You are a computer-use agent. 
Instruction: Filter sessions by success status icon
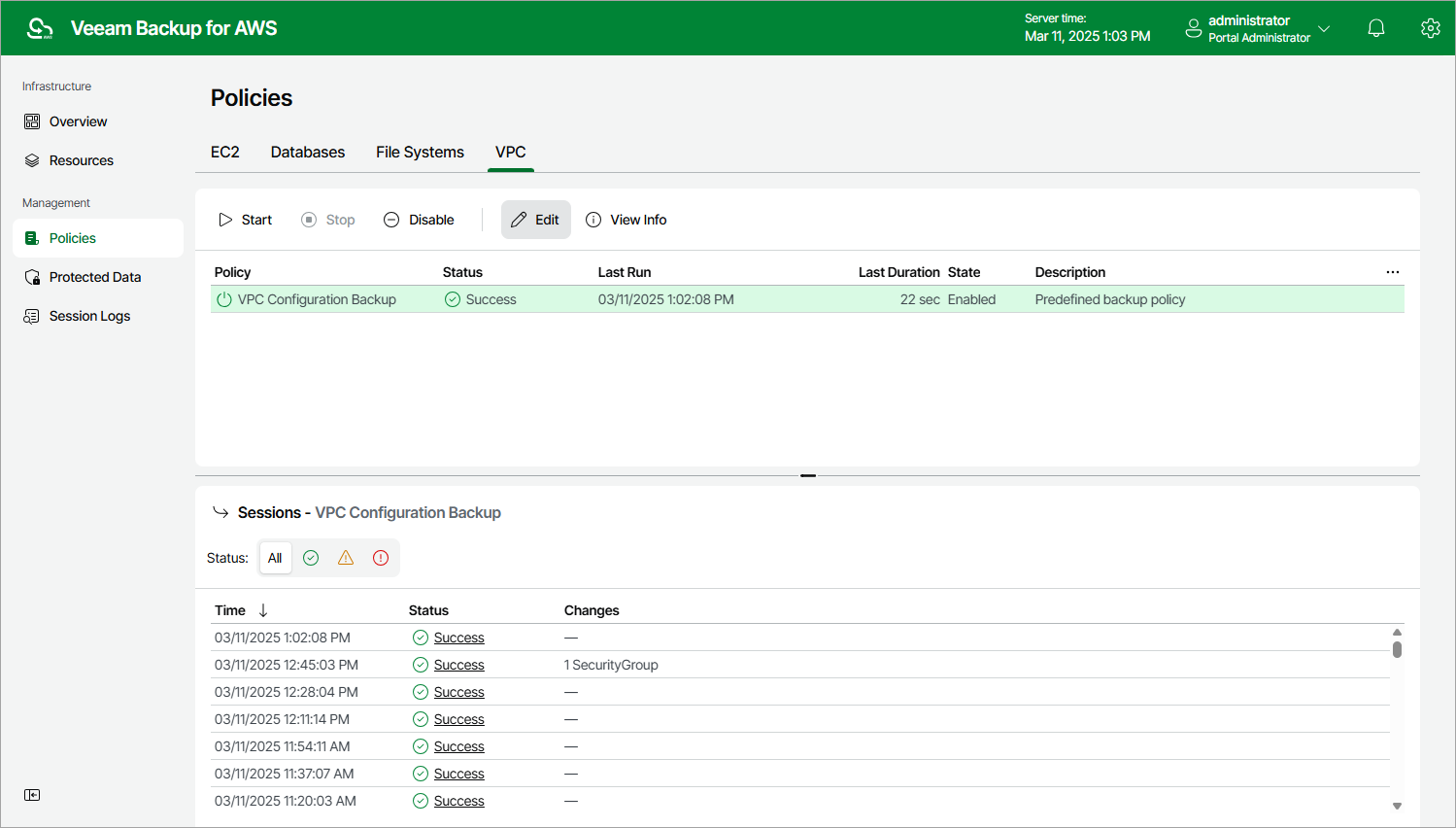311,558
